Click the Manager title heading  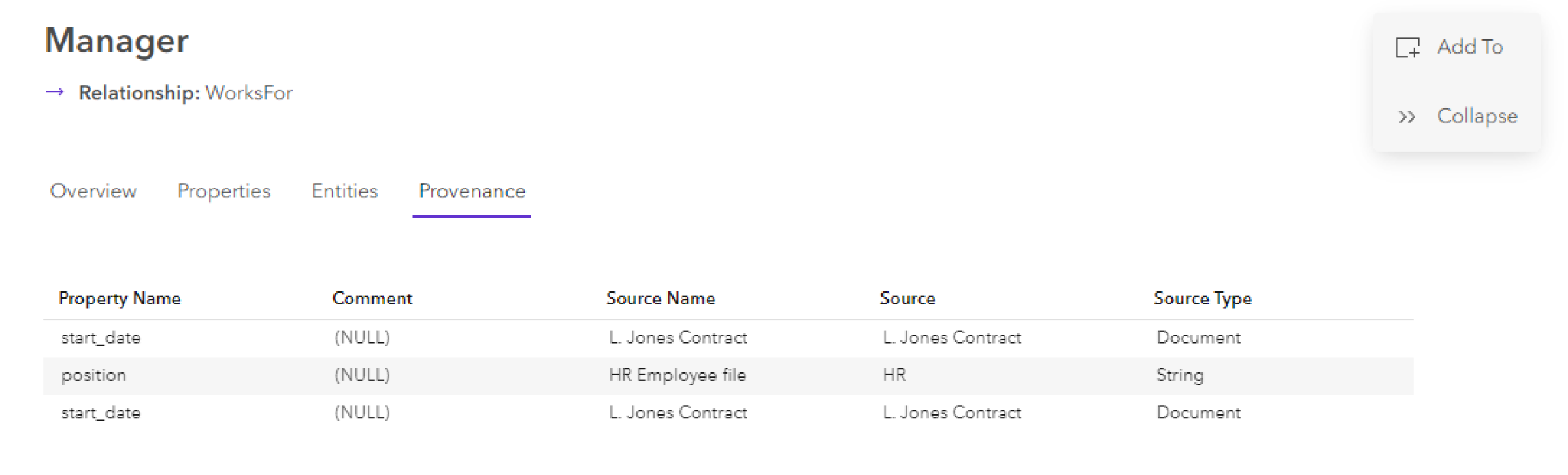[x=116, y=41]
